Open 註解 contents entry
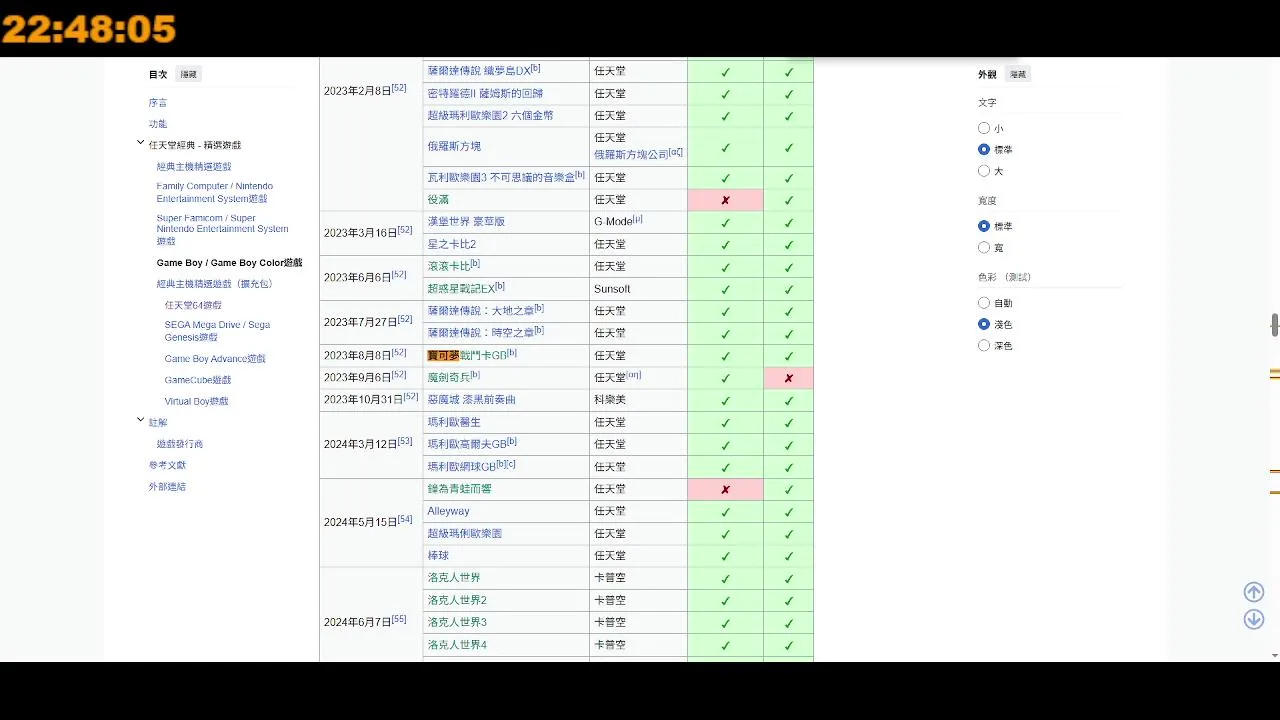This screenshot has width=1280, height=720. (158, 422)
